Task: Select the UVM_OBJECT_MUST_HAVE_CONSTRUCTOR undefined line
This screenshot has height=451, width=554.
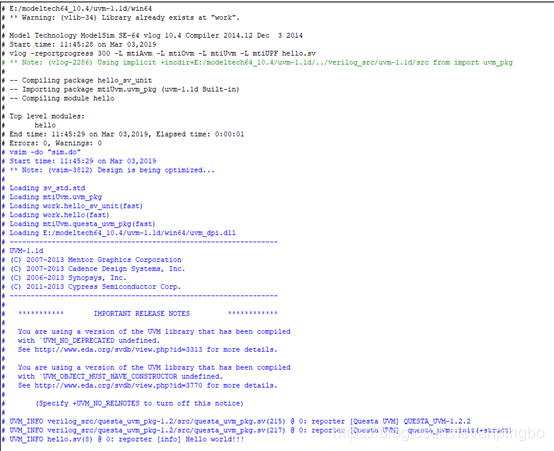Action: tap(120, 376)
